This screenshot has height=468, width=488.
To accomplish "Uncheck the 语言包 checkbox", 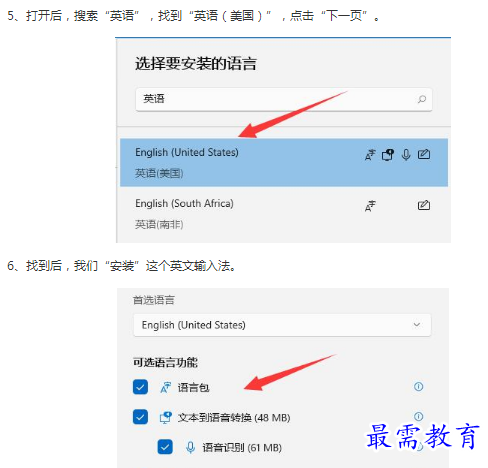I will tap(140, 387).
